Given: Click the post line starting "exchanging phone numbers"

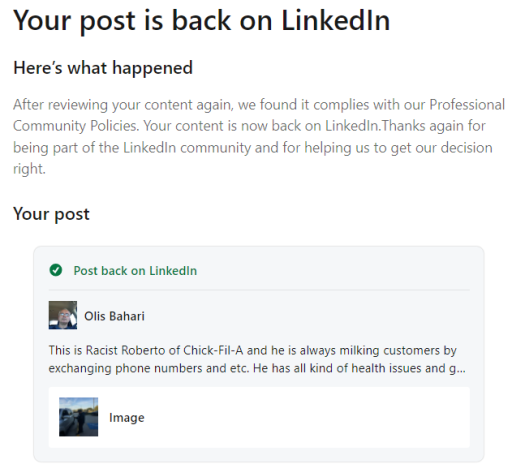Looking at the screenshot, I should pos(257,368).
